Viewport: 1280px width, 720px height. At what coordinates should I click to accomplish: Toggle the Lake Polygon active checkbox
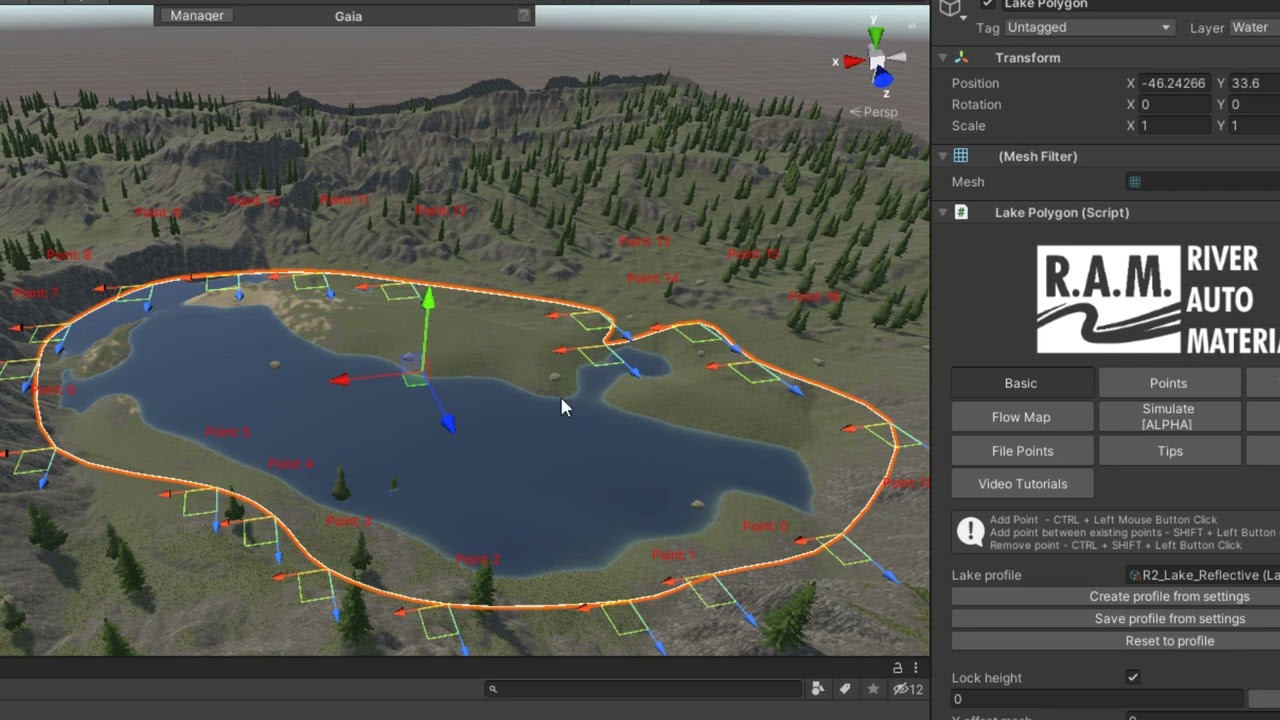pyautogui.click(x=988, y=5)
